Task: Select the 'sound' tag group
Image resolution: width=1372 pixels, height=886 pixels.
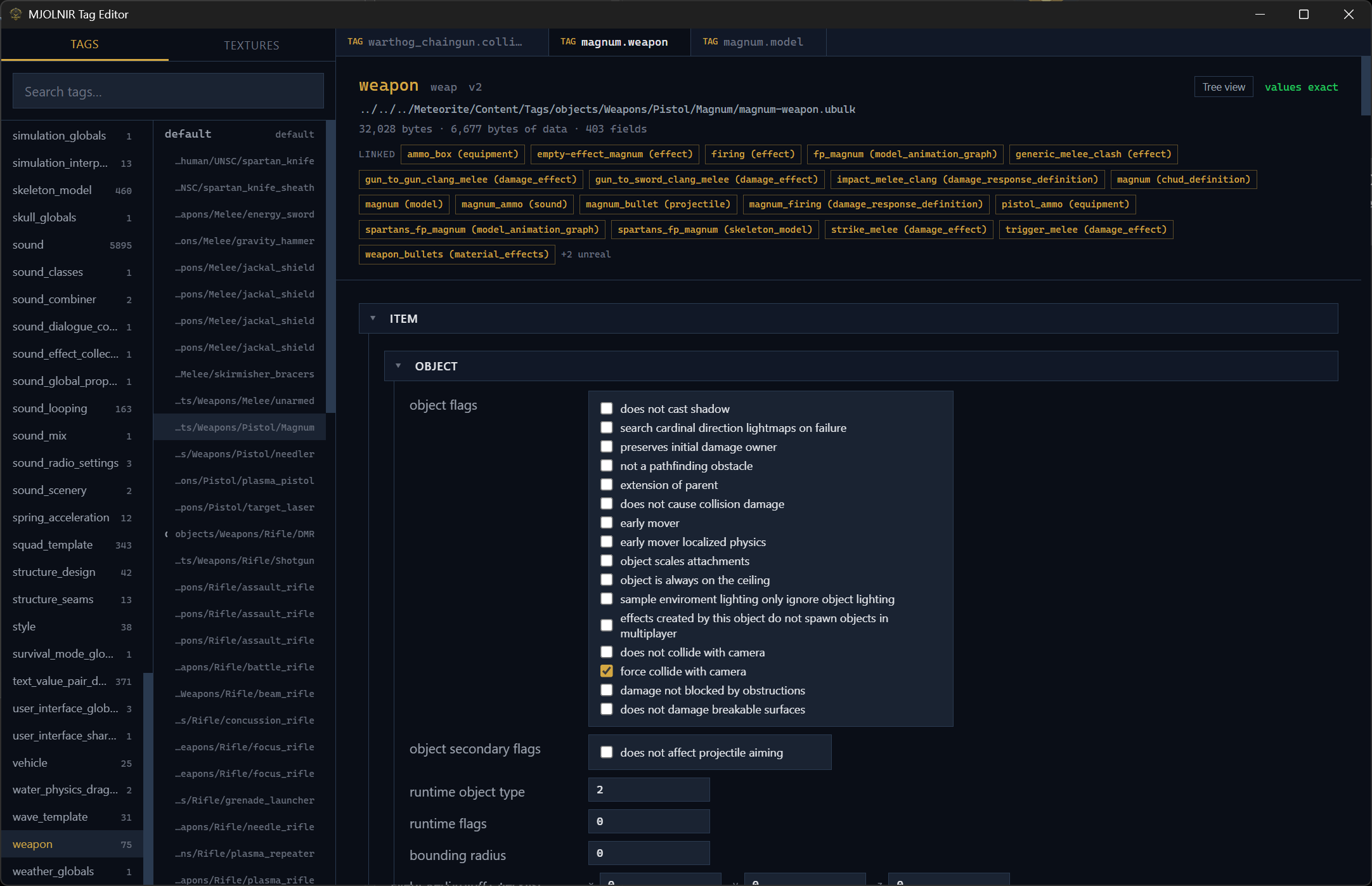Action: (72, 245)
